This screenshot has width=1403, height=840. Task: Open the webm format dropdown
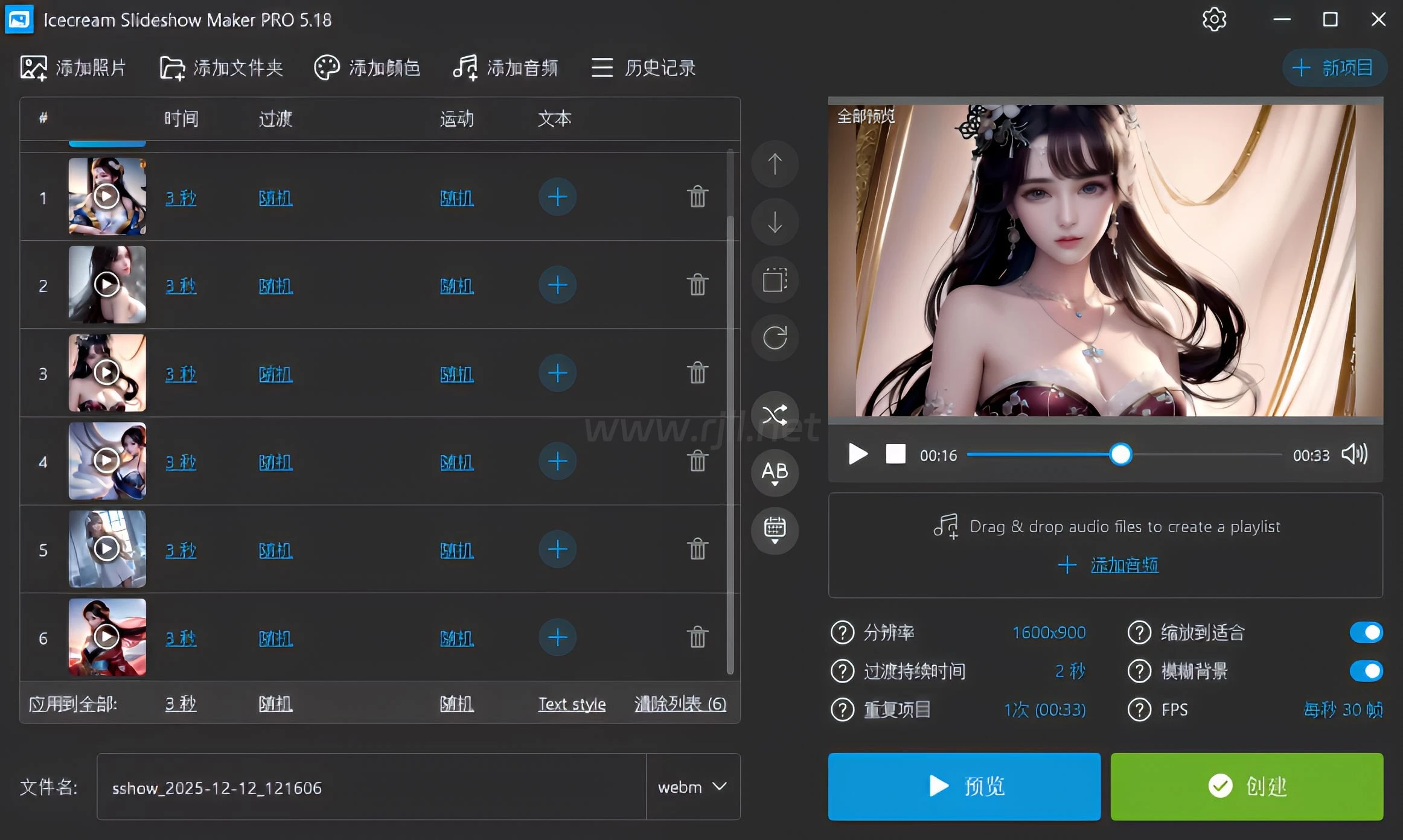click(692, 787)
